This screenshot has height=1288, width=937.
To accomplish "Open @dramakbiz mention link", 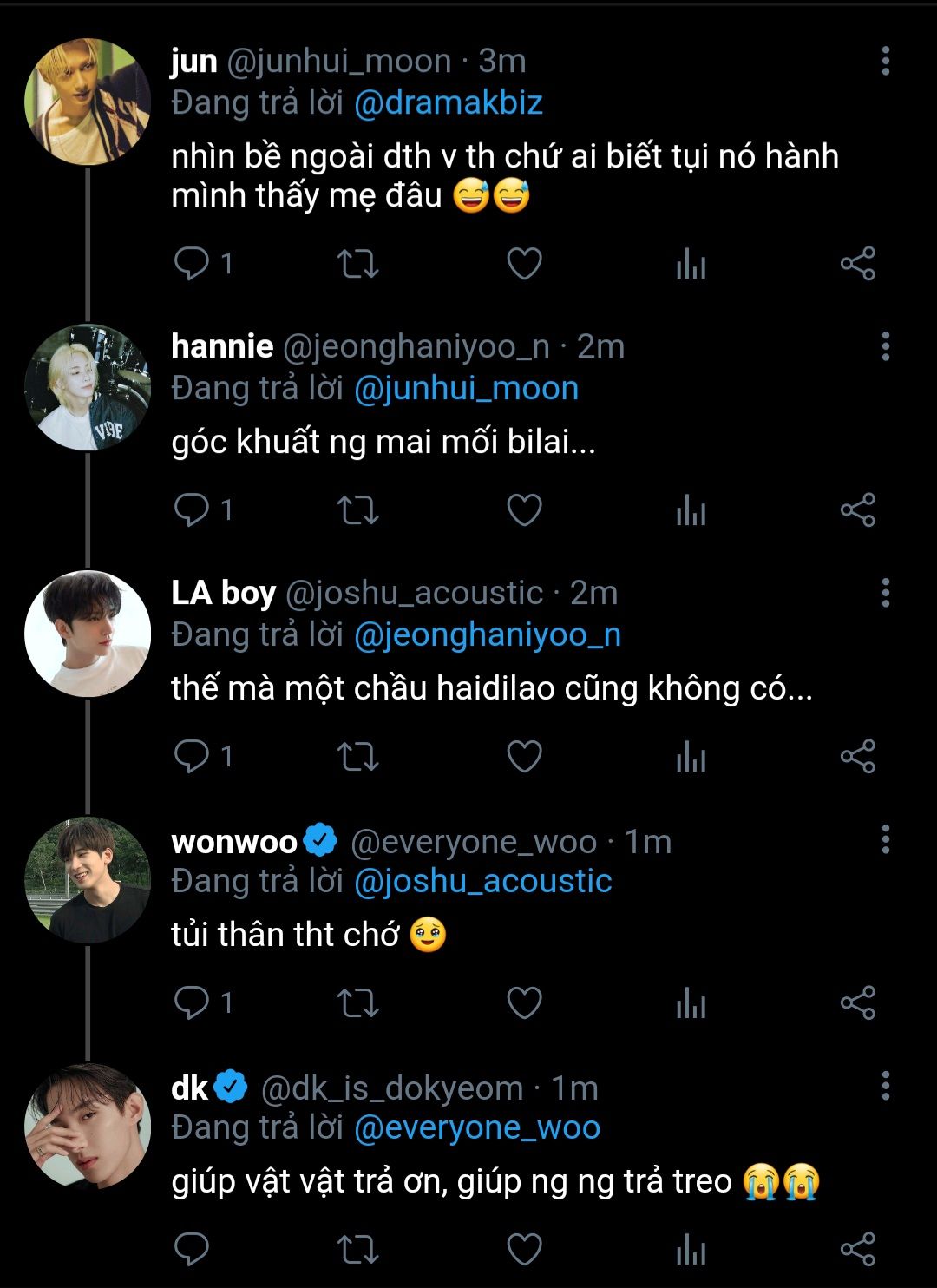I will (x=448, y=103).
